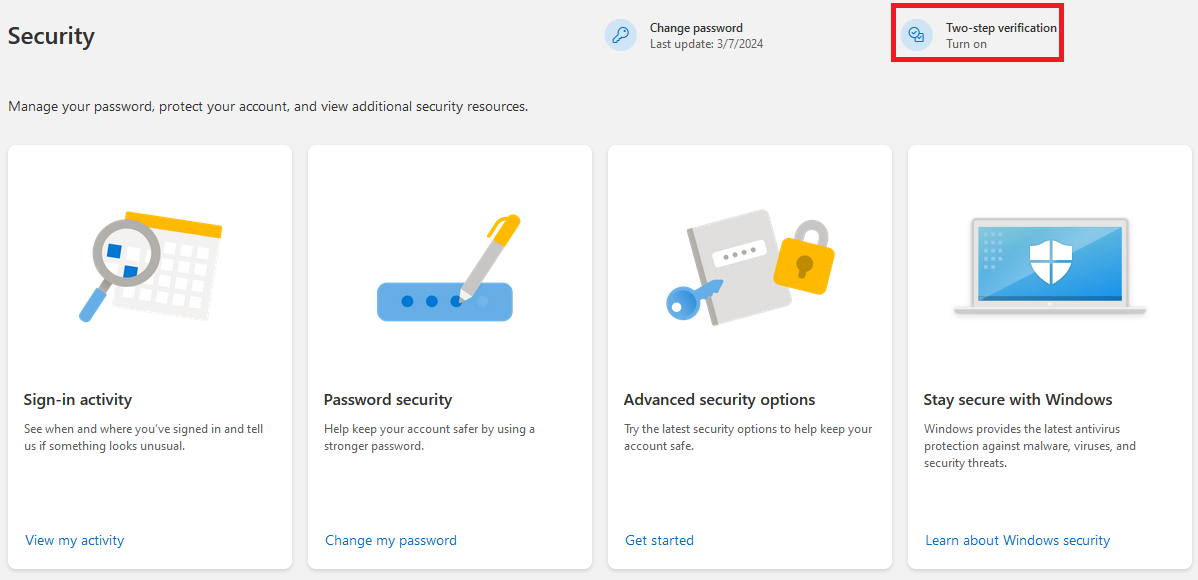Click the Two-step verification shield icon
This screenshot has height=580, width=1198.
(916, 36)
